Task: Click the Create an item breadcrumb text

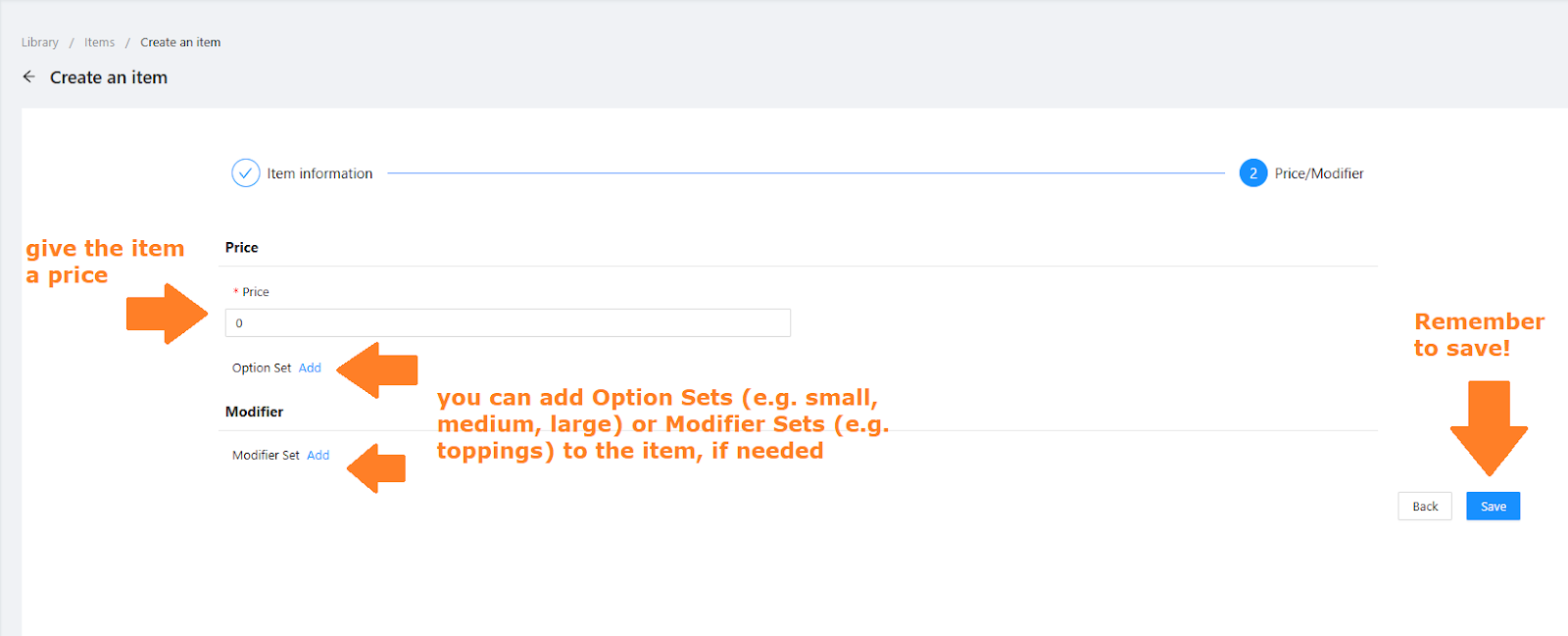Action: pyautogui.click(x=180, y=42)
